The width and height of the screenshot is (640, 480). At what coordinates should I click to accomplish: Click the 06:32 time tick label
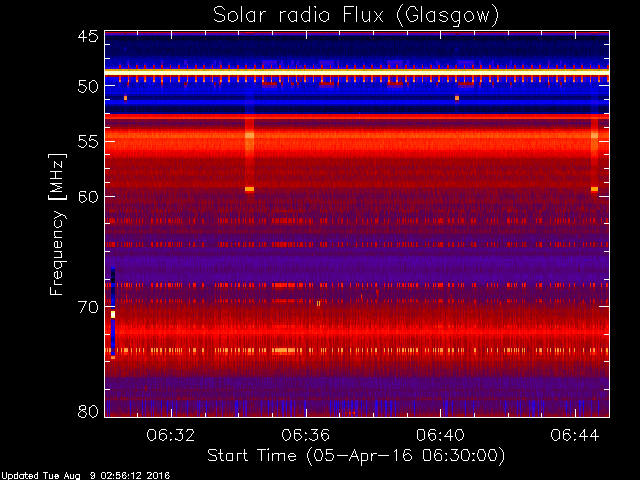click(171, 435)
